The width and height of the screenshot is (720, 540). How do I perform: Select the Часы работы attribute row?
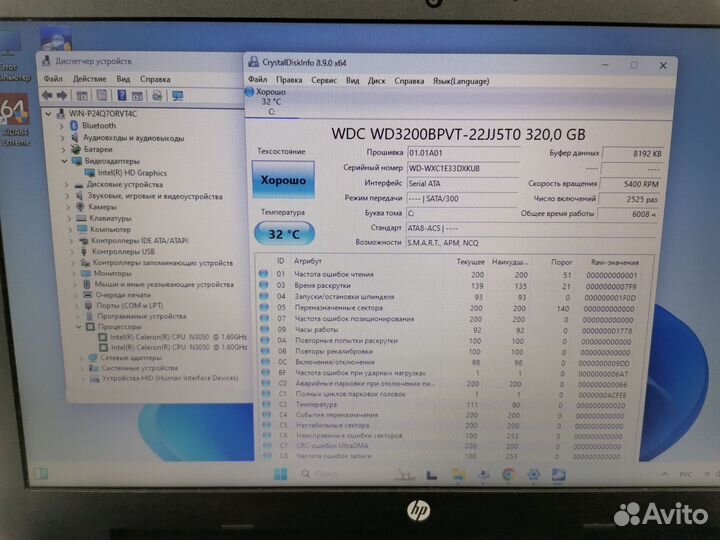click(451, 330)
